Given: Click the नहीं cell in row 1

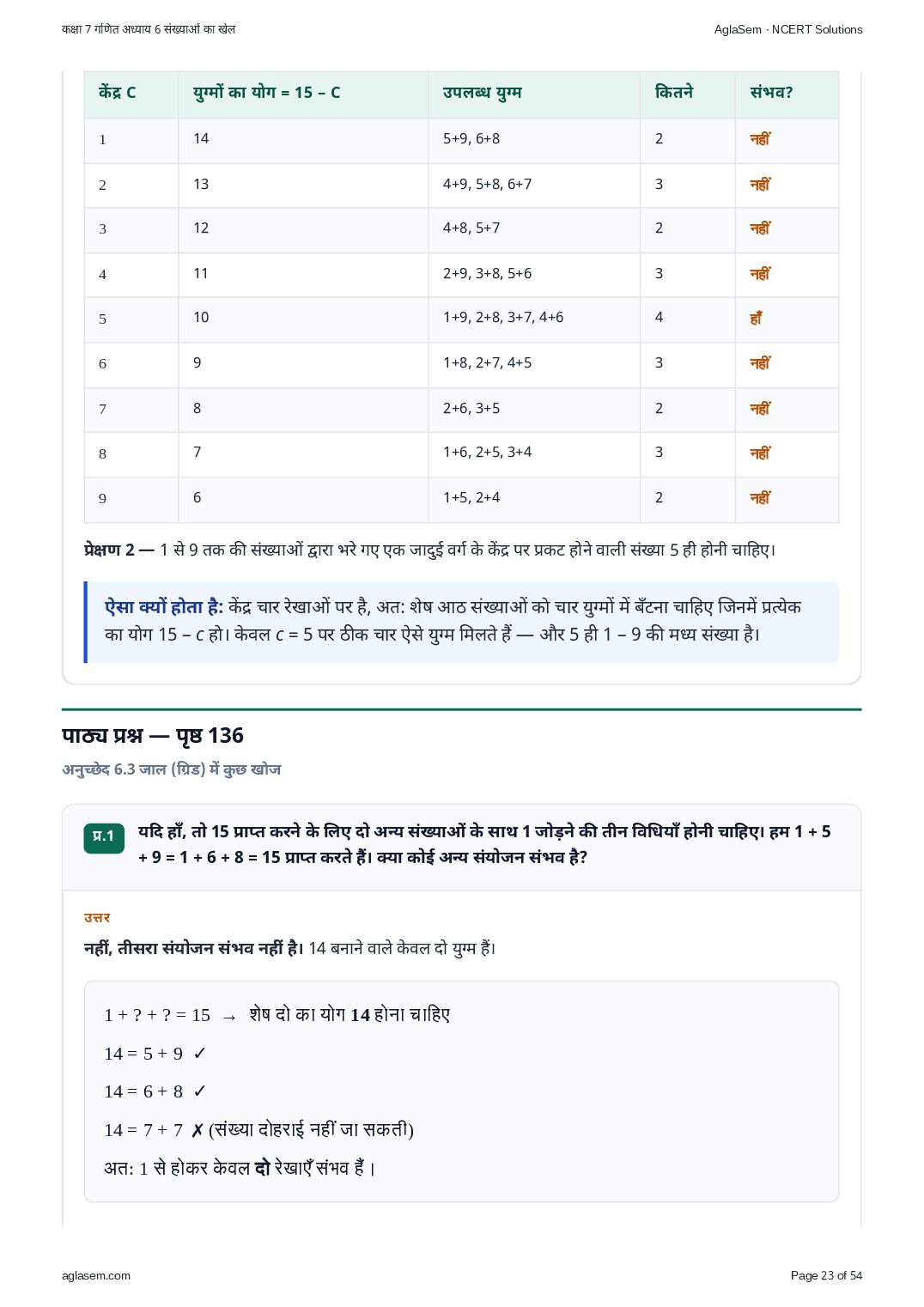Looking at the screenshot, I should coord(760,139).
